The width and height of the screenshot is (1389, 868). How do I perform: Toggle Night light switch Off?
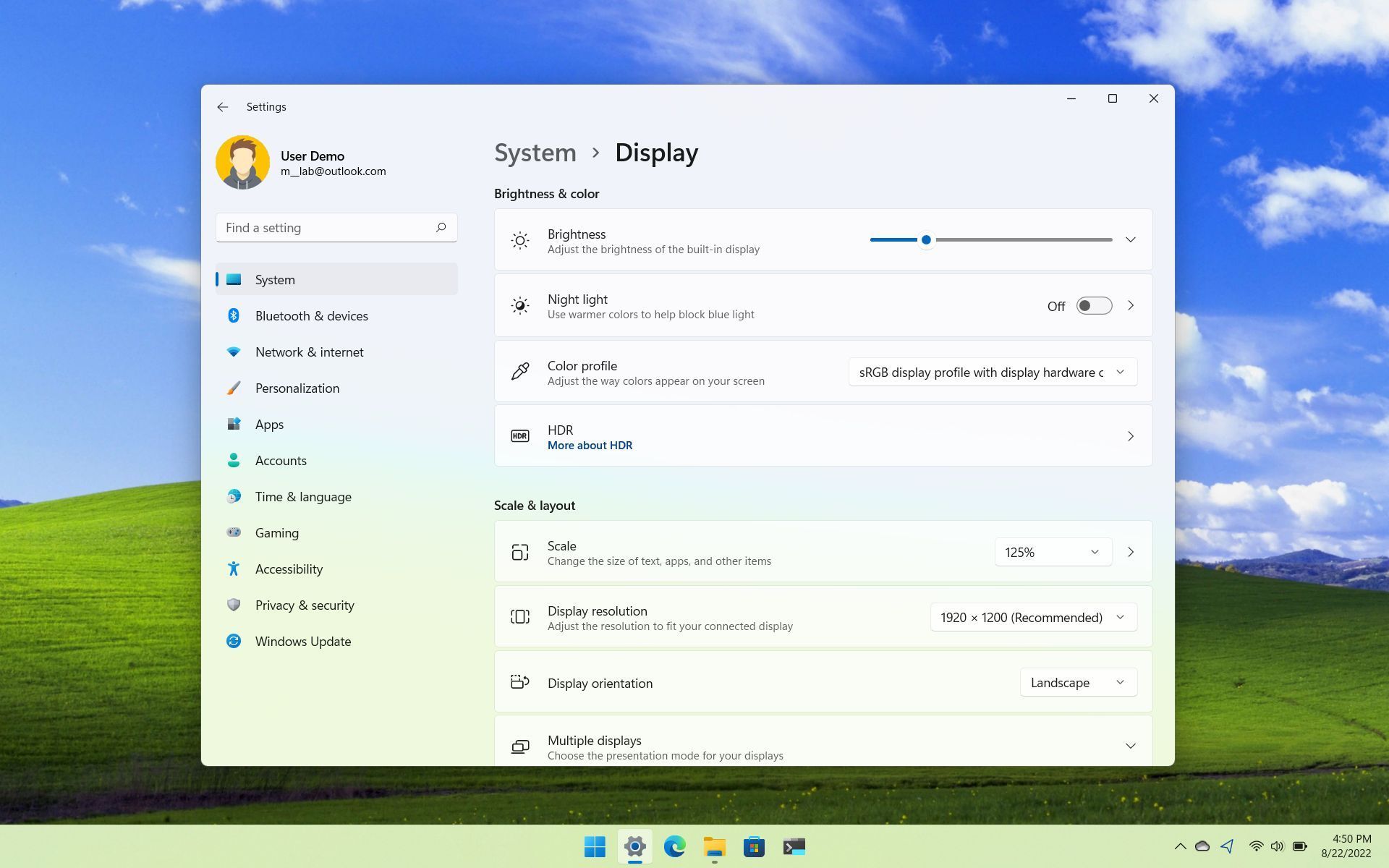(1093, 305)
